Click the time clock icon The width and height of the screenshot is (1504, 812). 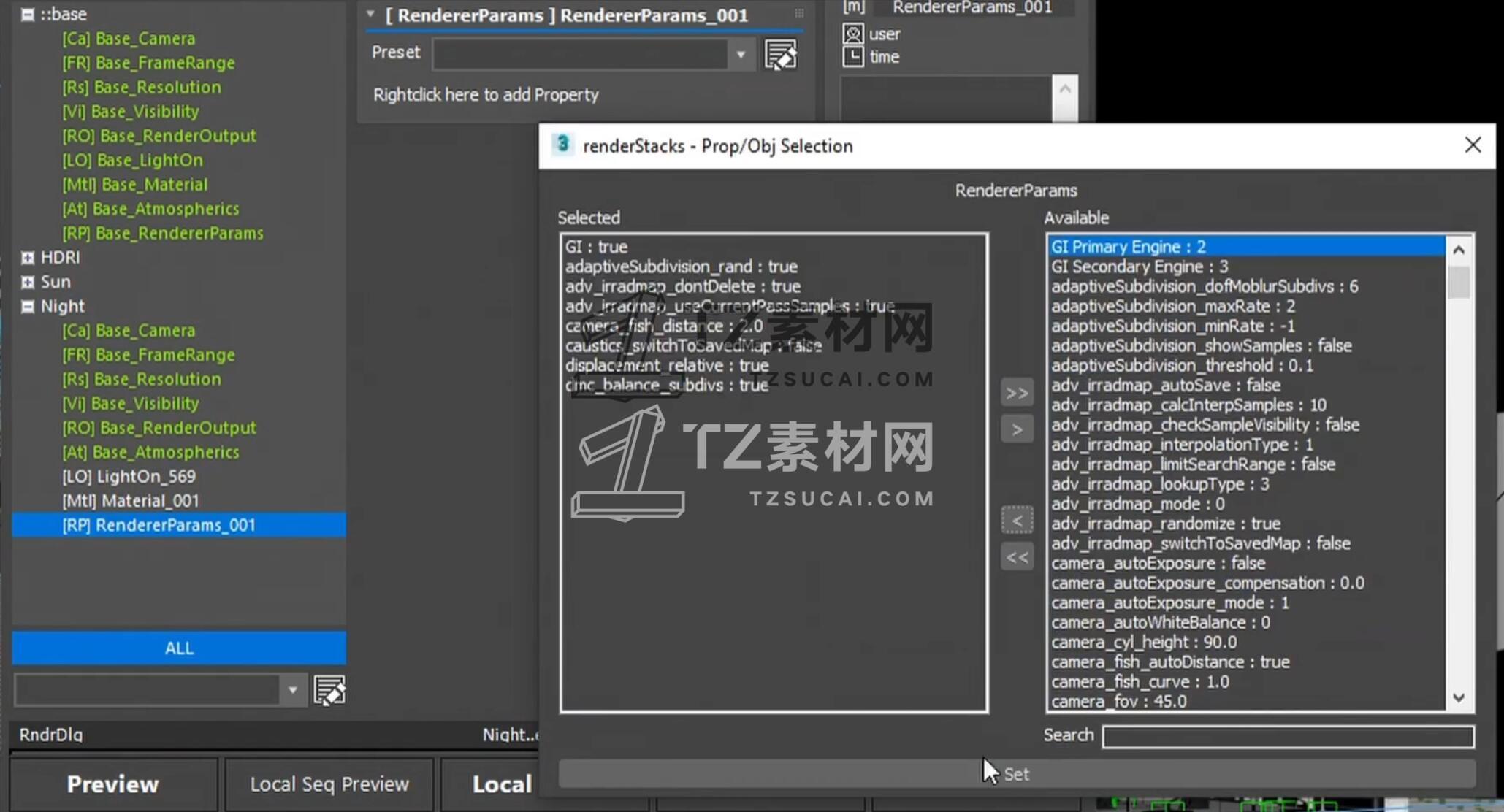coord(852,56)
